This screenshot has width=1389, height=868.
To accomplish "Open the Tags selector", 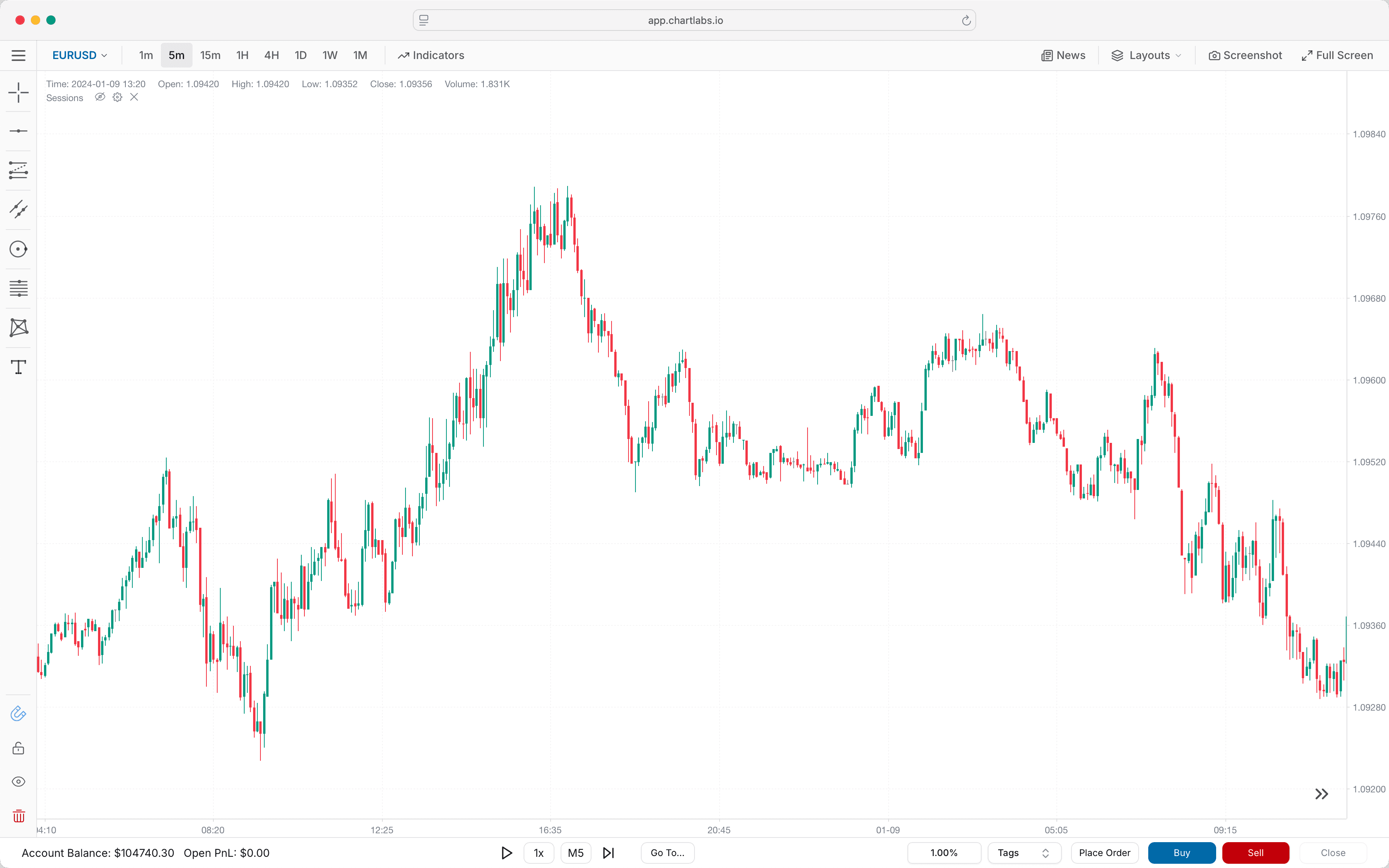I will click(x=1023, y=853).
